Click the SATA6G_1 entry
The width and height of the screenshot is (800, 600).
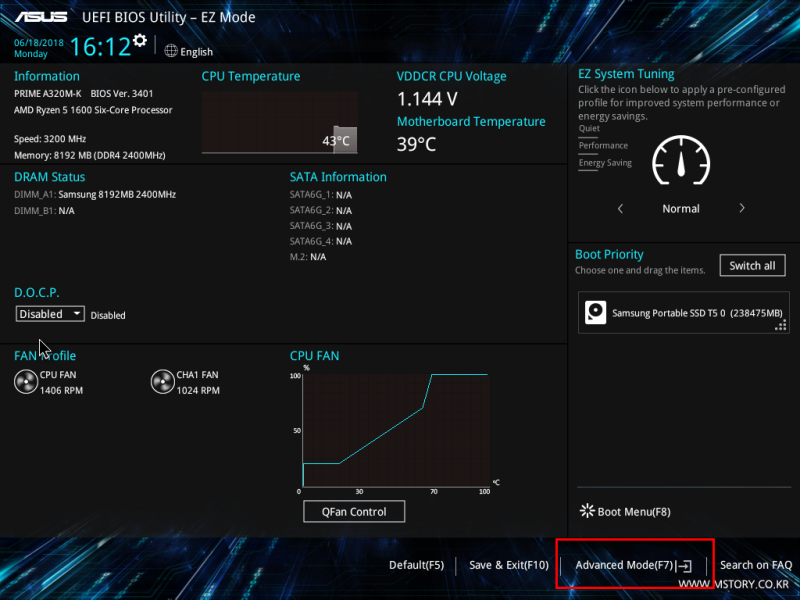click(x=321, y=195)
